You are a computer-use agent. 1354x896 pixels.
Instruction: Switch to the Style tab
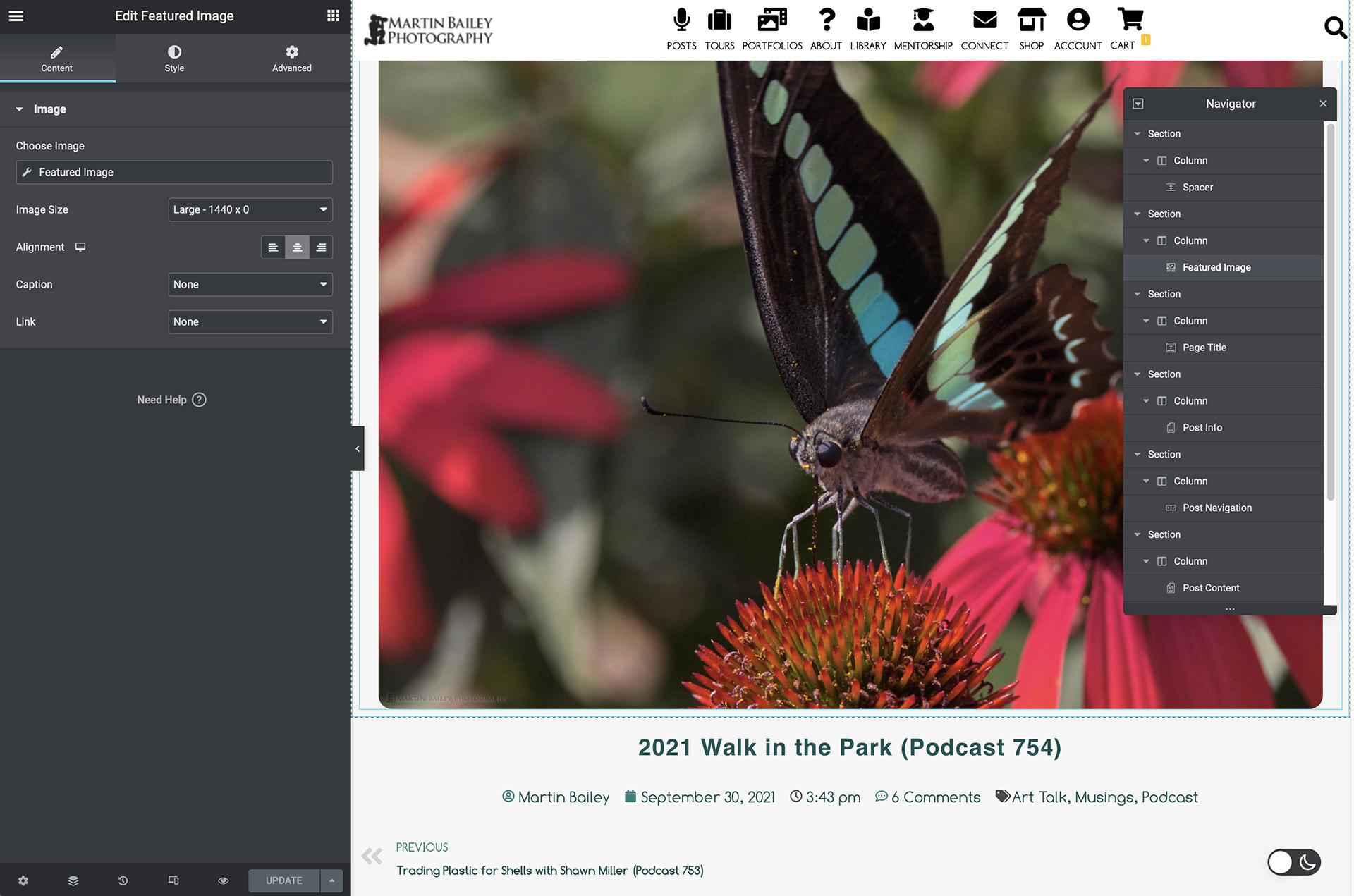[174, 59]
